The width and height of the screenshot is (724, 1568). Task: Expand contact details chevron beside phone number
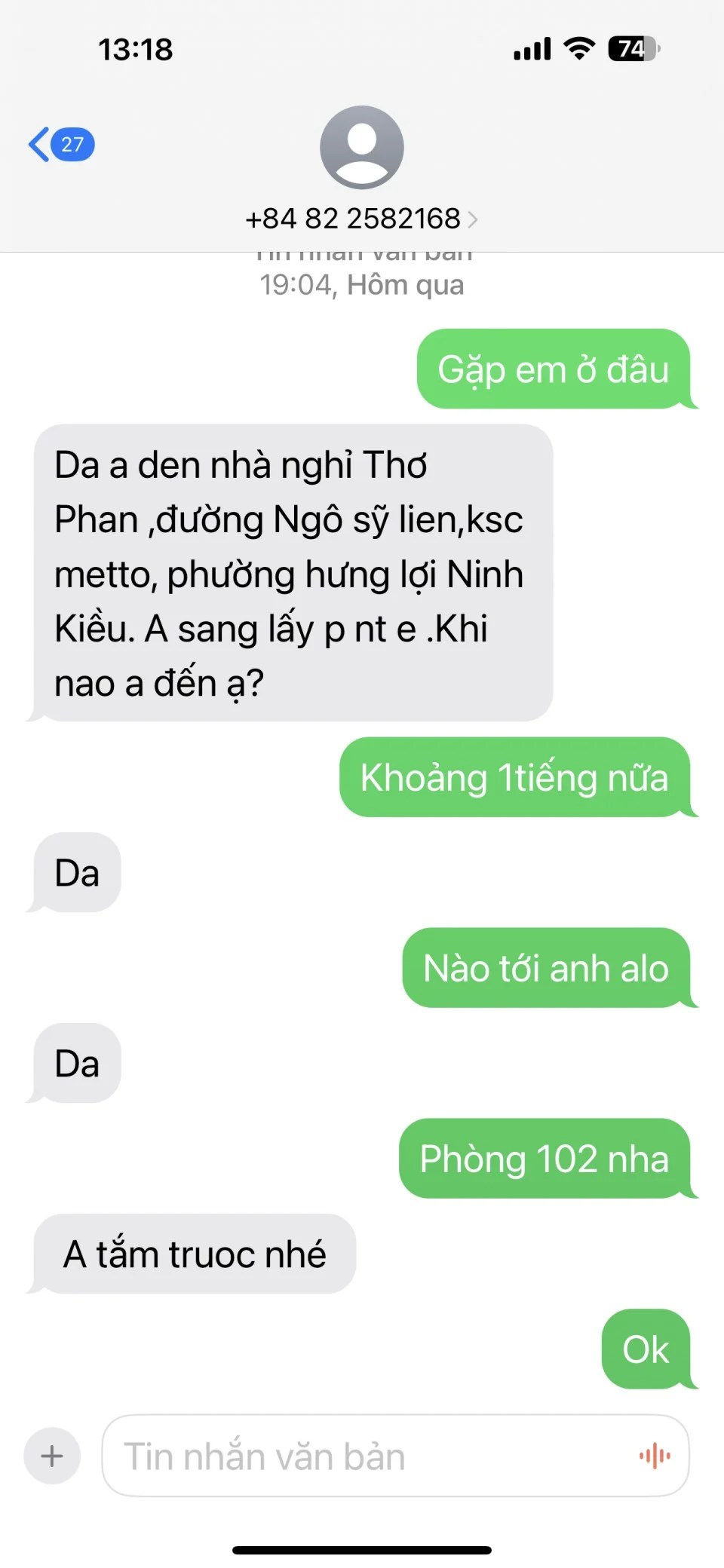click(473, 219)
